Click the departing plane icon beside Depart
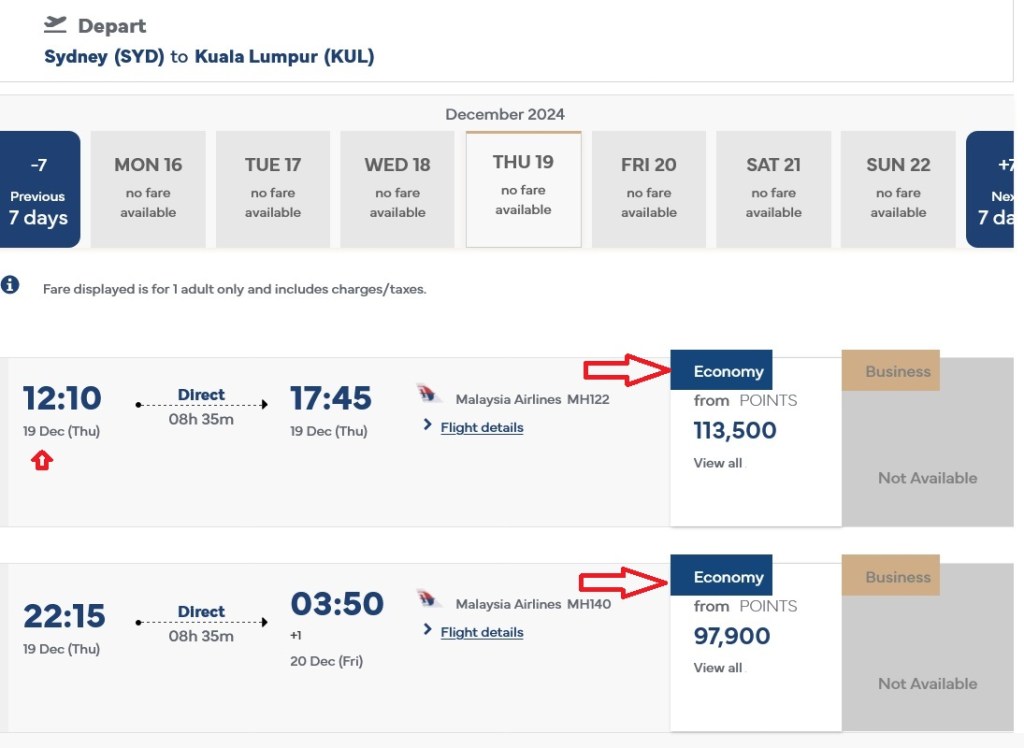This screenshot has width=1024, height=748. [x=55, y=25]
